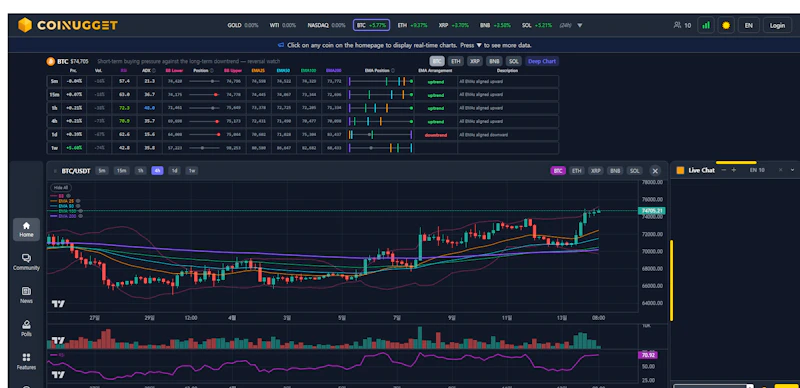
Task: Select the 1d chart timeframe
Action: [174, 171]
